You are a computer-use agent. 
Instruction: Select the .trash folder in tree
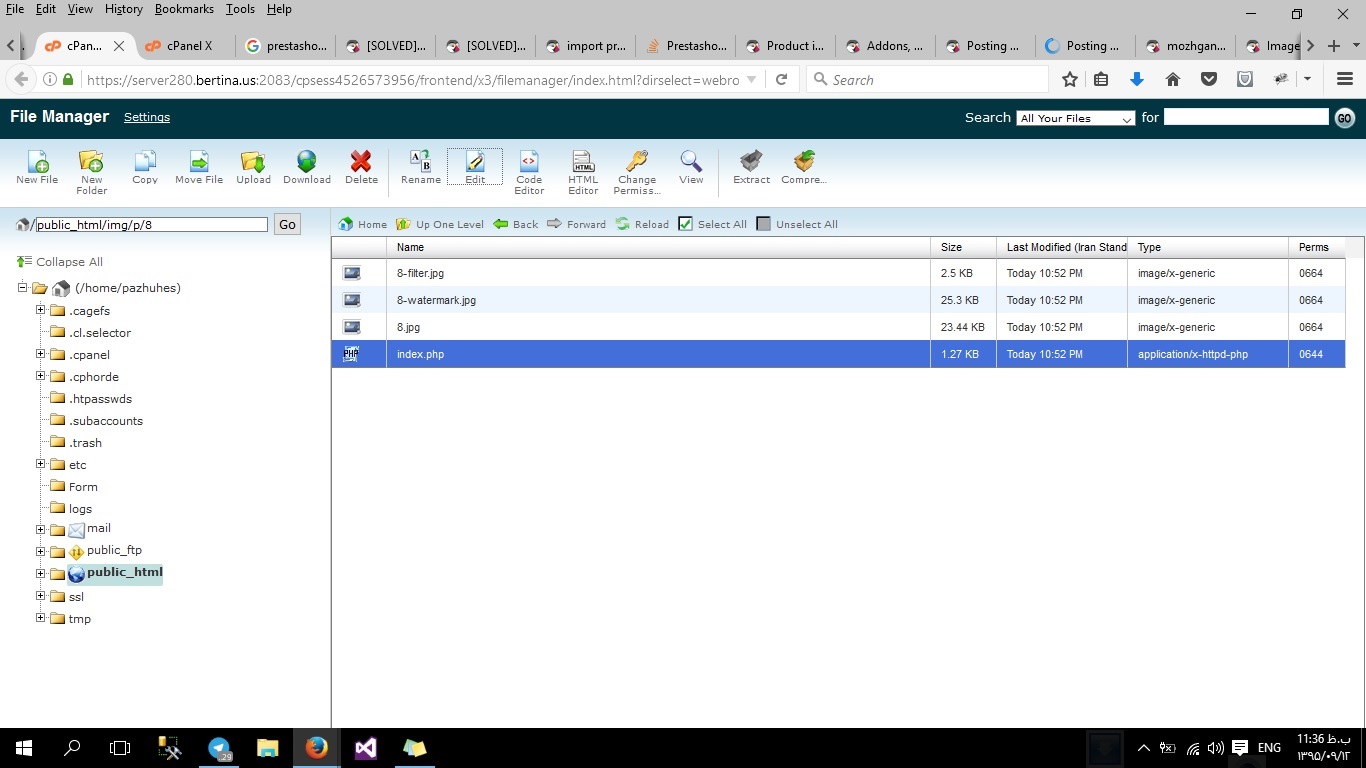[85, 443]
